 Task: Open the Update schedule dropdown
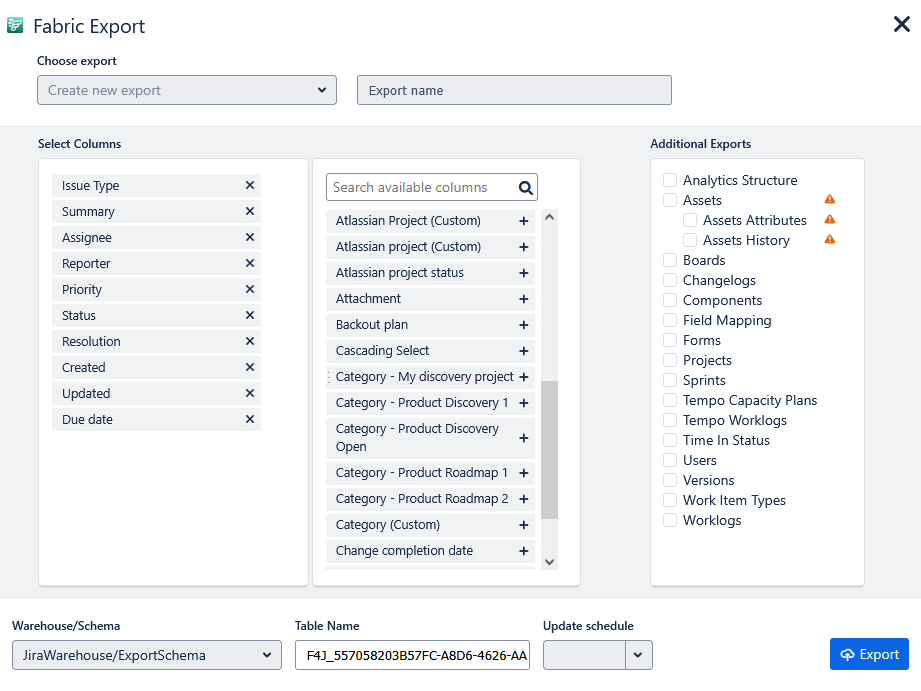[x=639, y=655]
